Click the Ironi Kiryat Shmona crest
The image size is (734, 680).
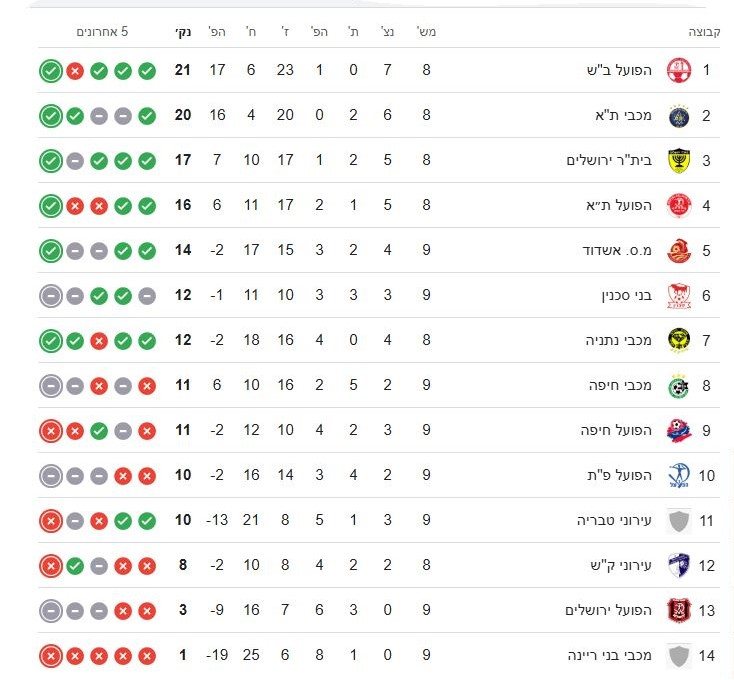tap(679, 566)
